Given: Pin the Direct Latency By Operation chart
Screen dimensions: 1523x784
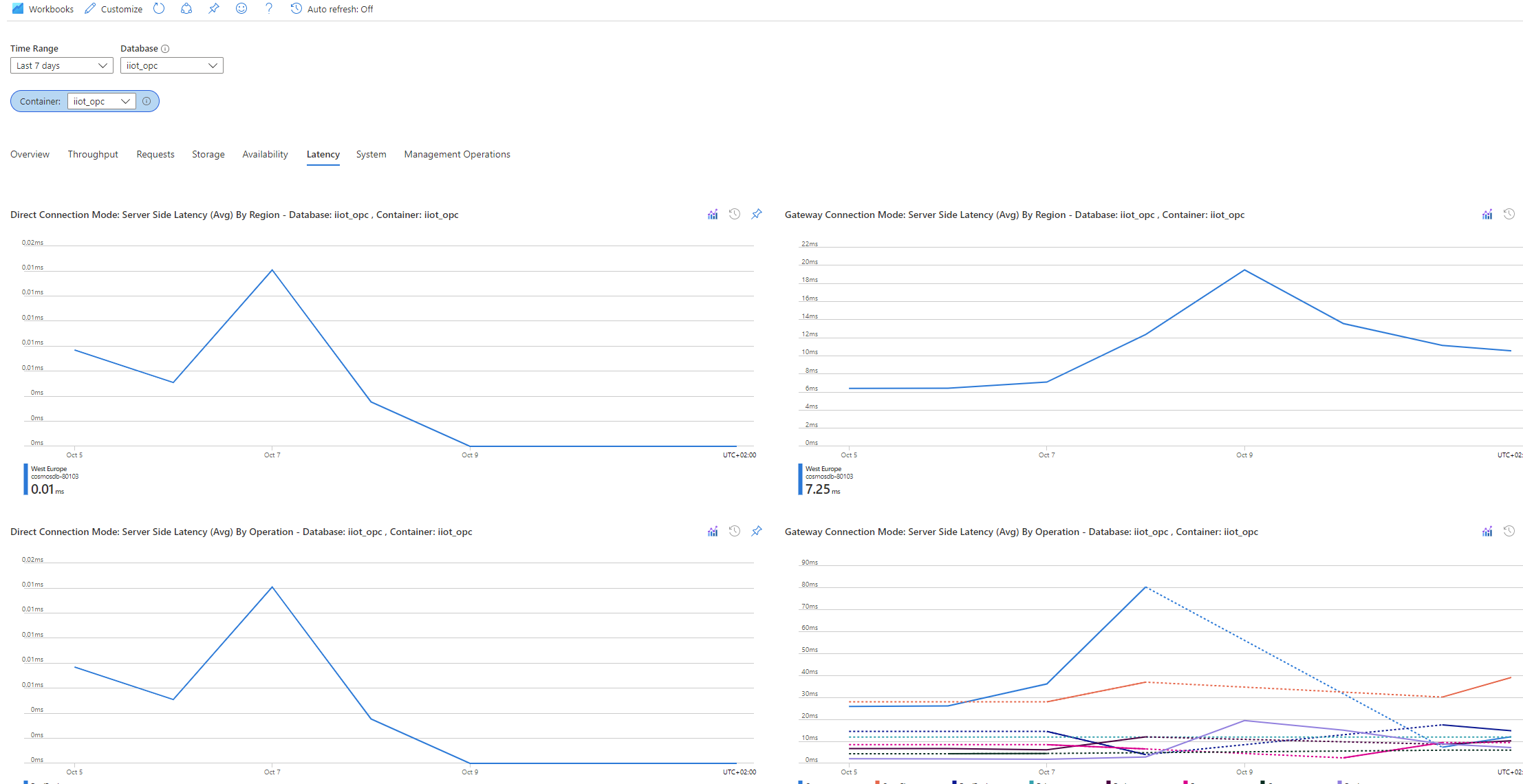Looking at the screenshot, I should click(x=757, y=532).
